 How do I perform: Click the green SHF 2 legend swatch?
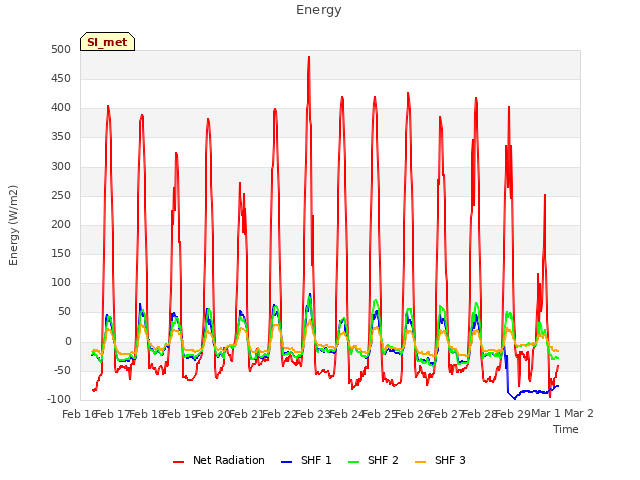tap(353, 462)
